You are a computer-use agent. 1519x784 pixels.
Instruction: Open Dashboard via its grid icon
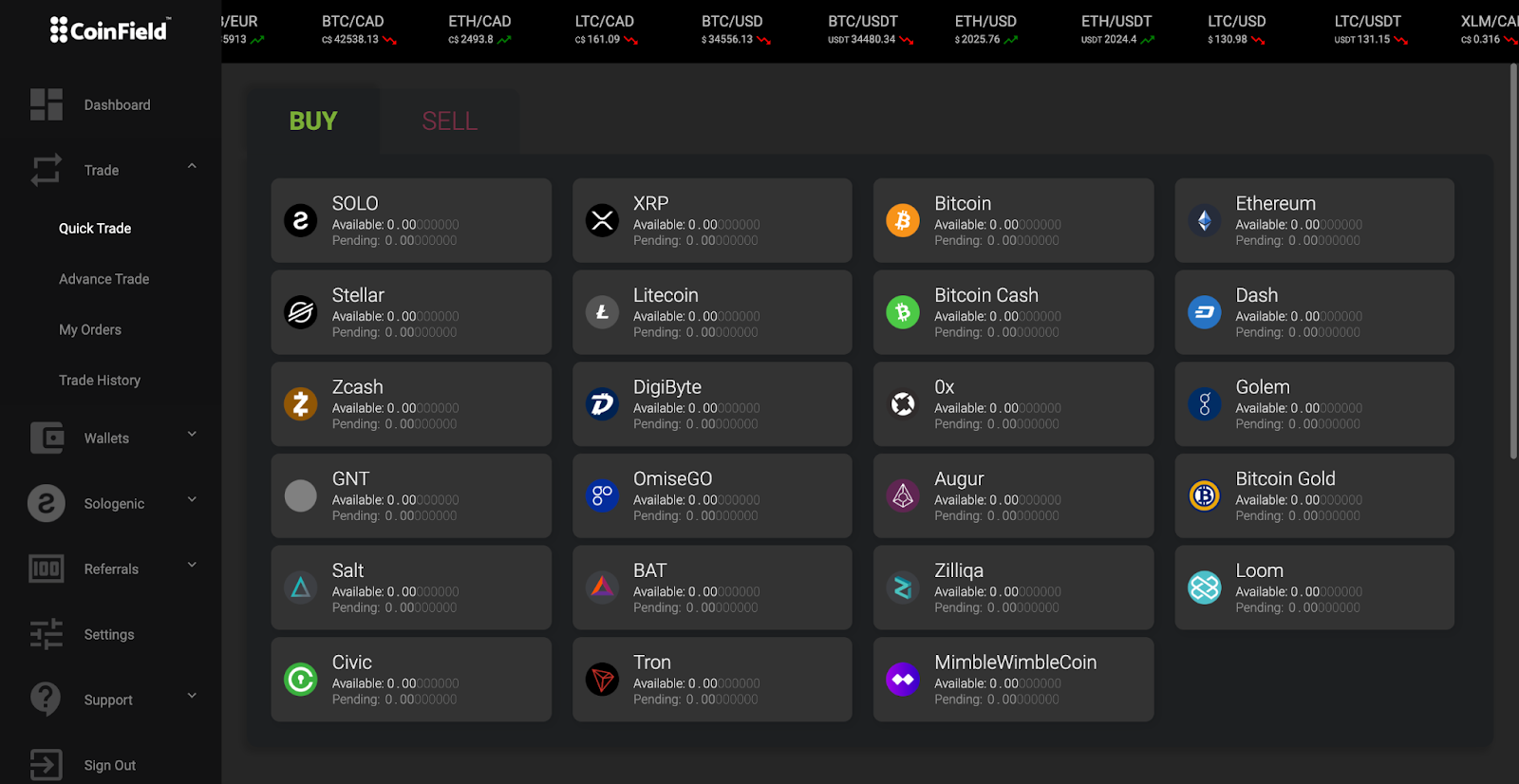click(47, 104)
